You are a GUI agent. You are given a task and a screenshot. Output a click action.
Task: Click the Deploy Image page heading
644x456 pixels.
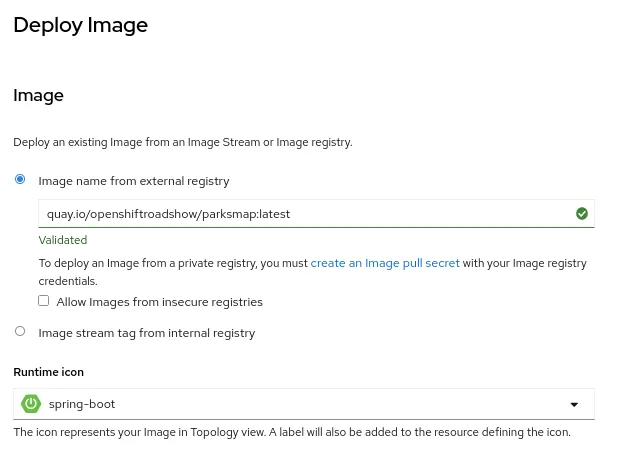coord(80,26)
